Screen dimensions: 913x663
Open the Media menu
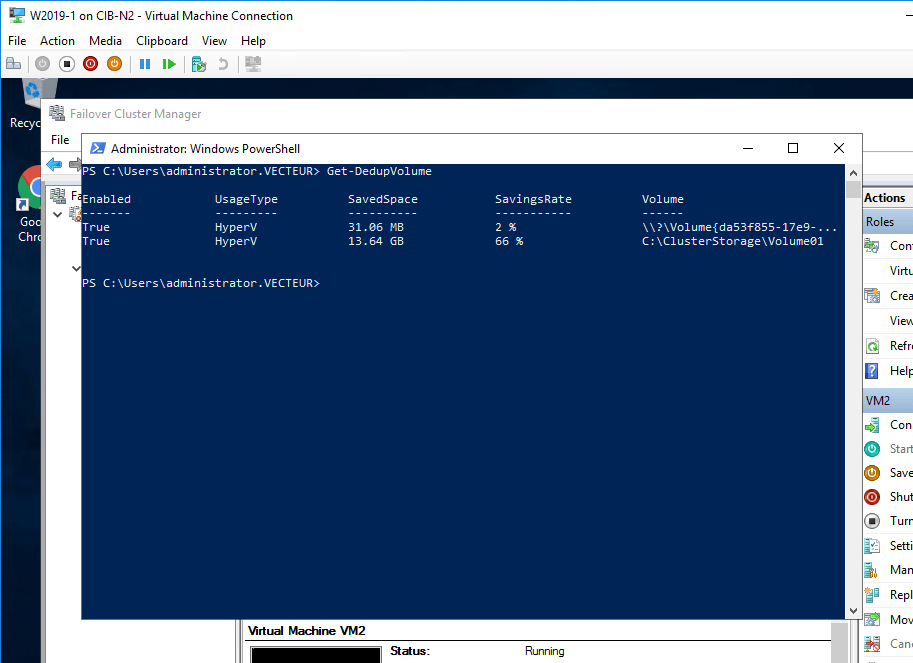[x=105, y=41]
